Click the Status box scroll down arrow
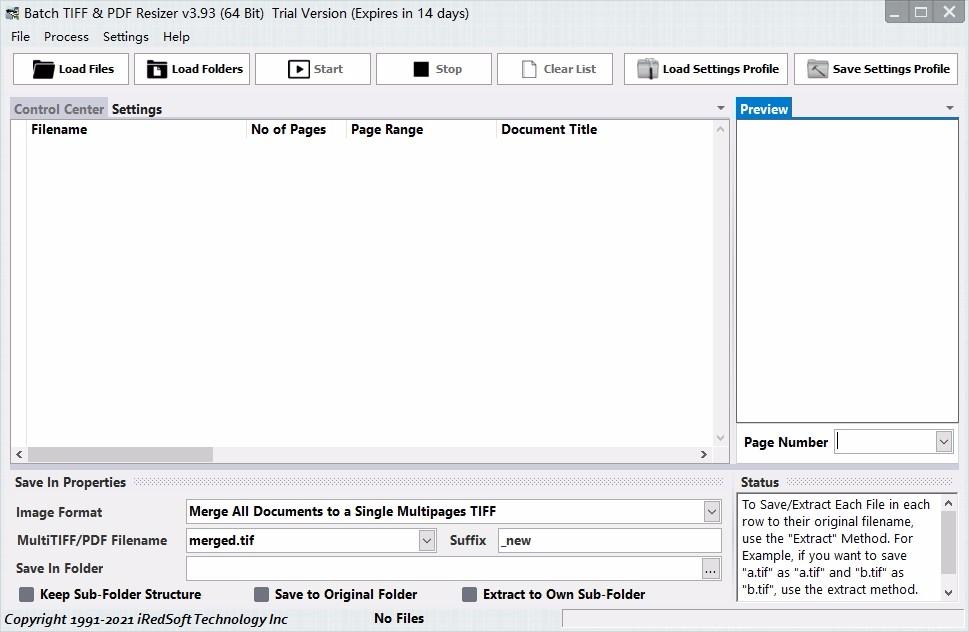 949,592
